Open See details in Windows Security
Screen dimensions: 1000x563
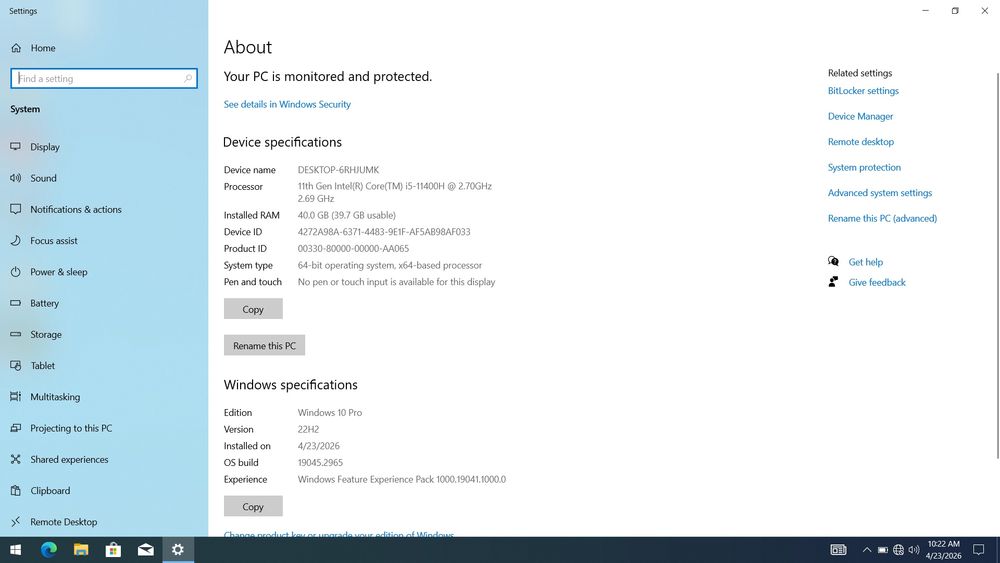coord(287,104)
